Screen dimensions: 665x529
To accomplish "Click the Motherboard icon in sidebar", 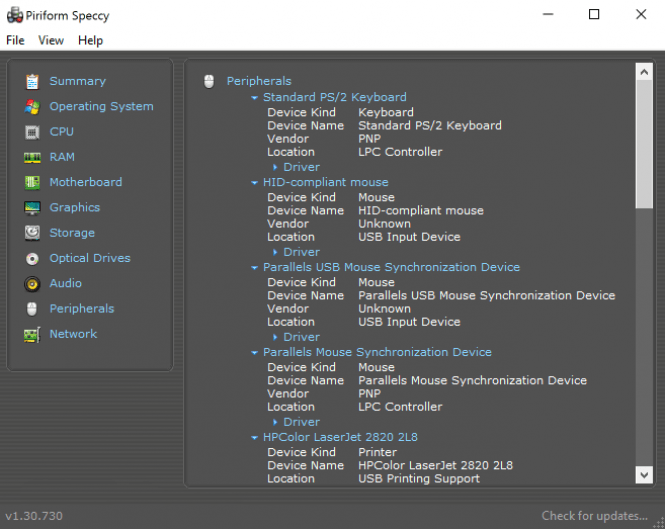I will click(x=32, y=183).
